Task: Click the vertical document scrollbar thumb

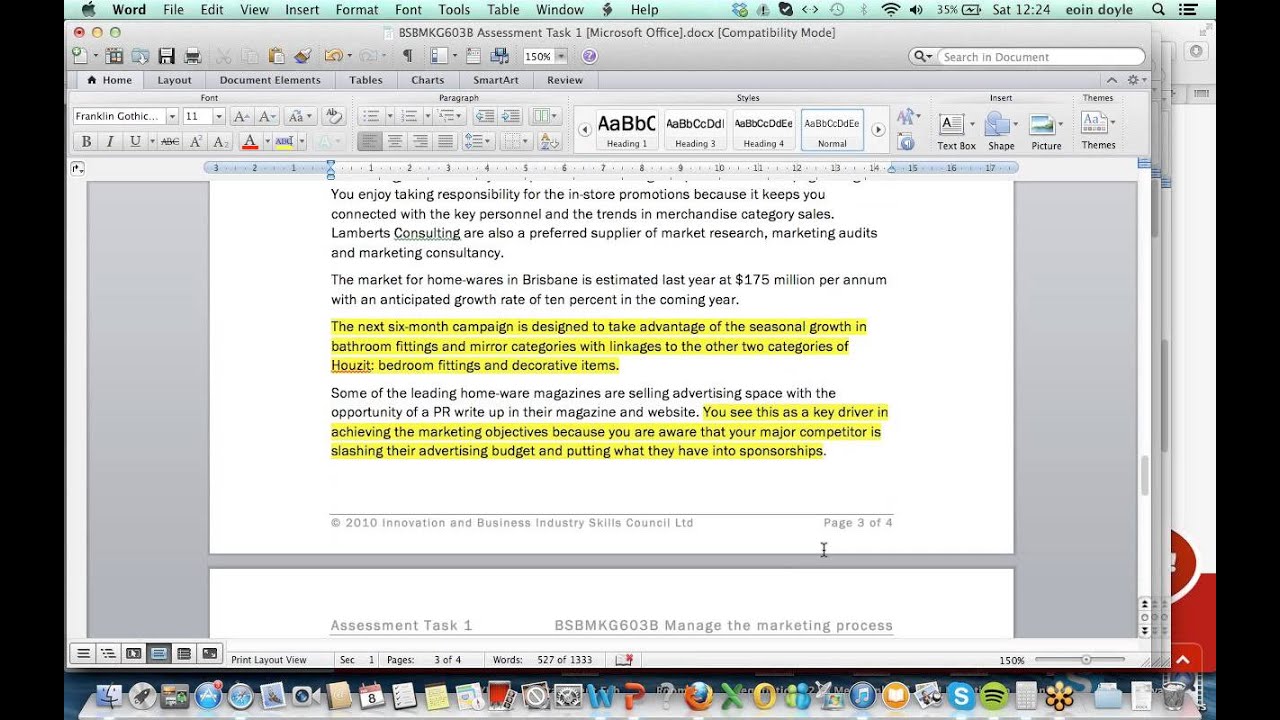Action: point(1145,475)
